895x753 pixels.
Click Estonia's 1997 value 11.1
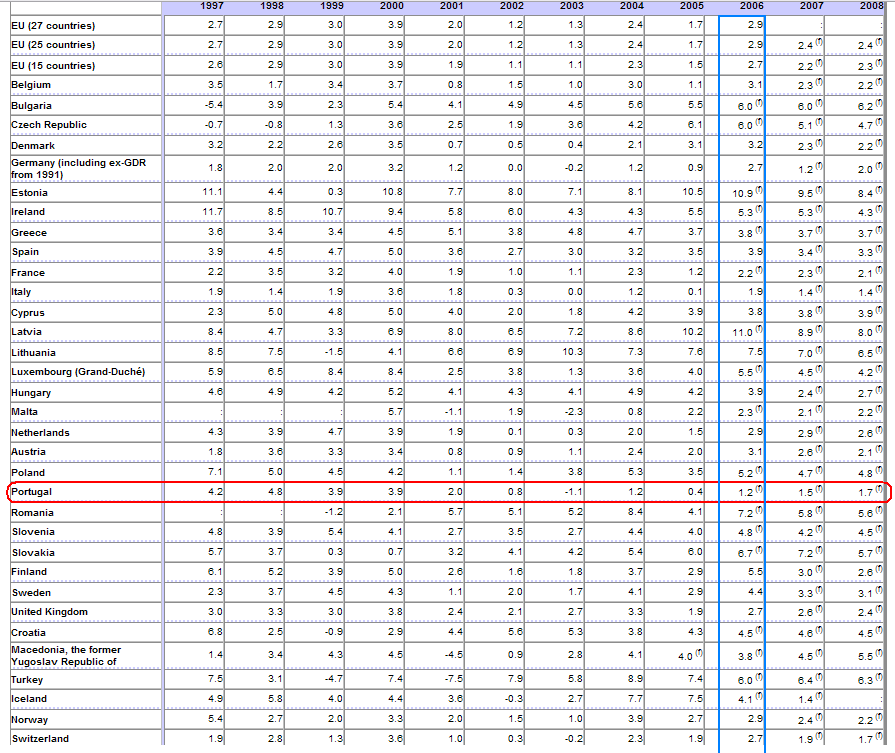coord(213,192)
